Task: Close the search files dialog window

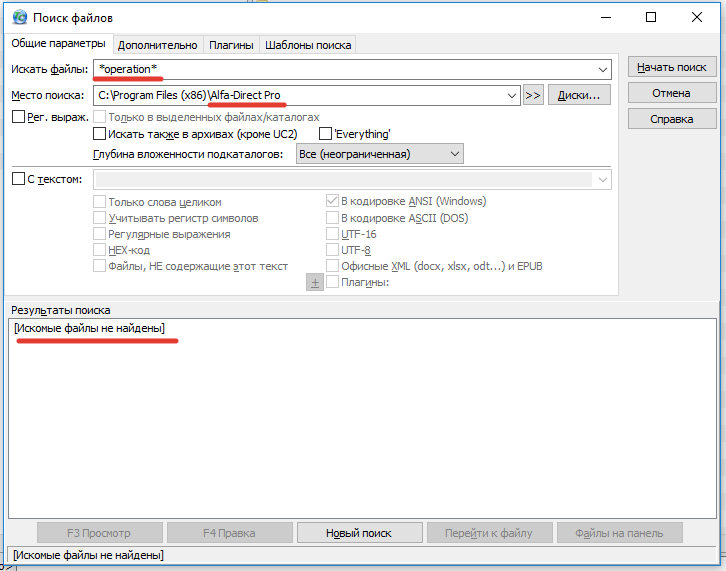Action: (x=698, y=18)
